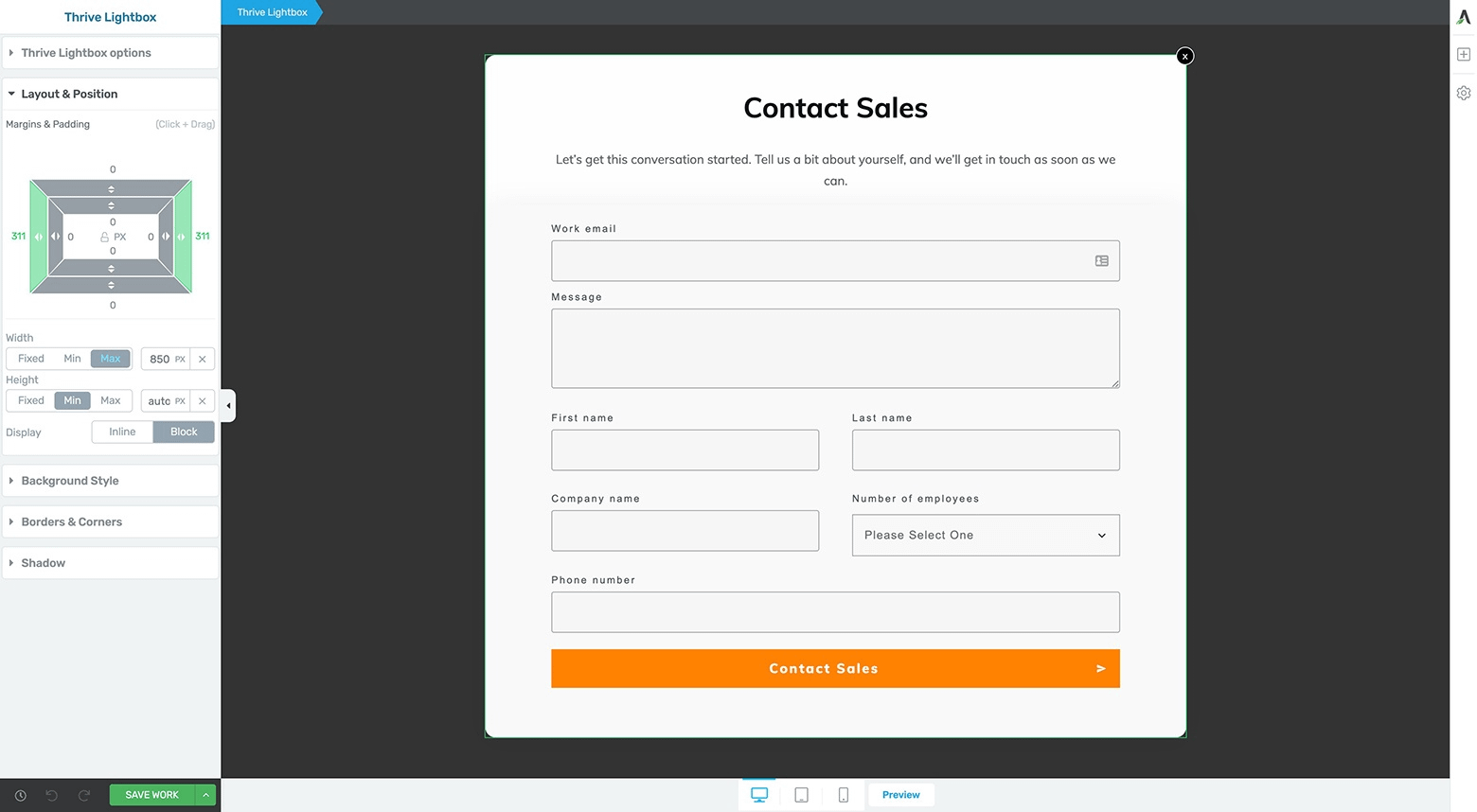Select the desktop preview icon
The image size is (1477, 812).
pos(758,794)
